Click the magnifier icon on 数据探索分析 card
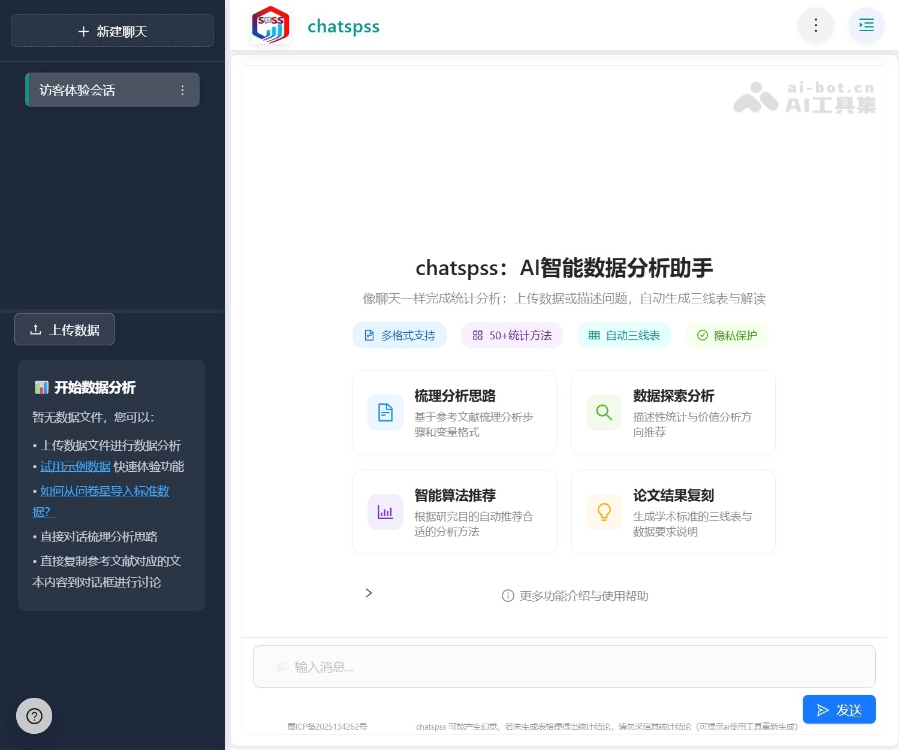This screenshot has height=750, width=900. 604,412
